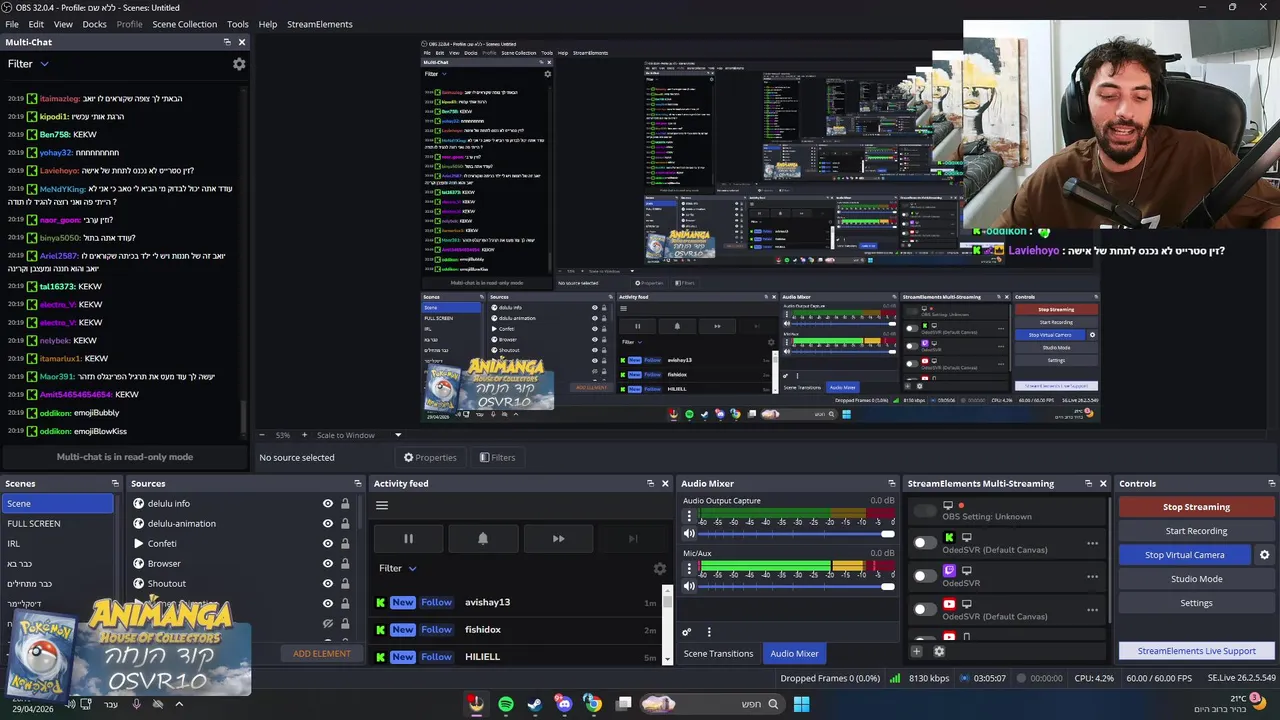This screenshot has width=1280, height=720.
Task: Open the Docks menu
Action: 94,24
